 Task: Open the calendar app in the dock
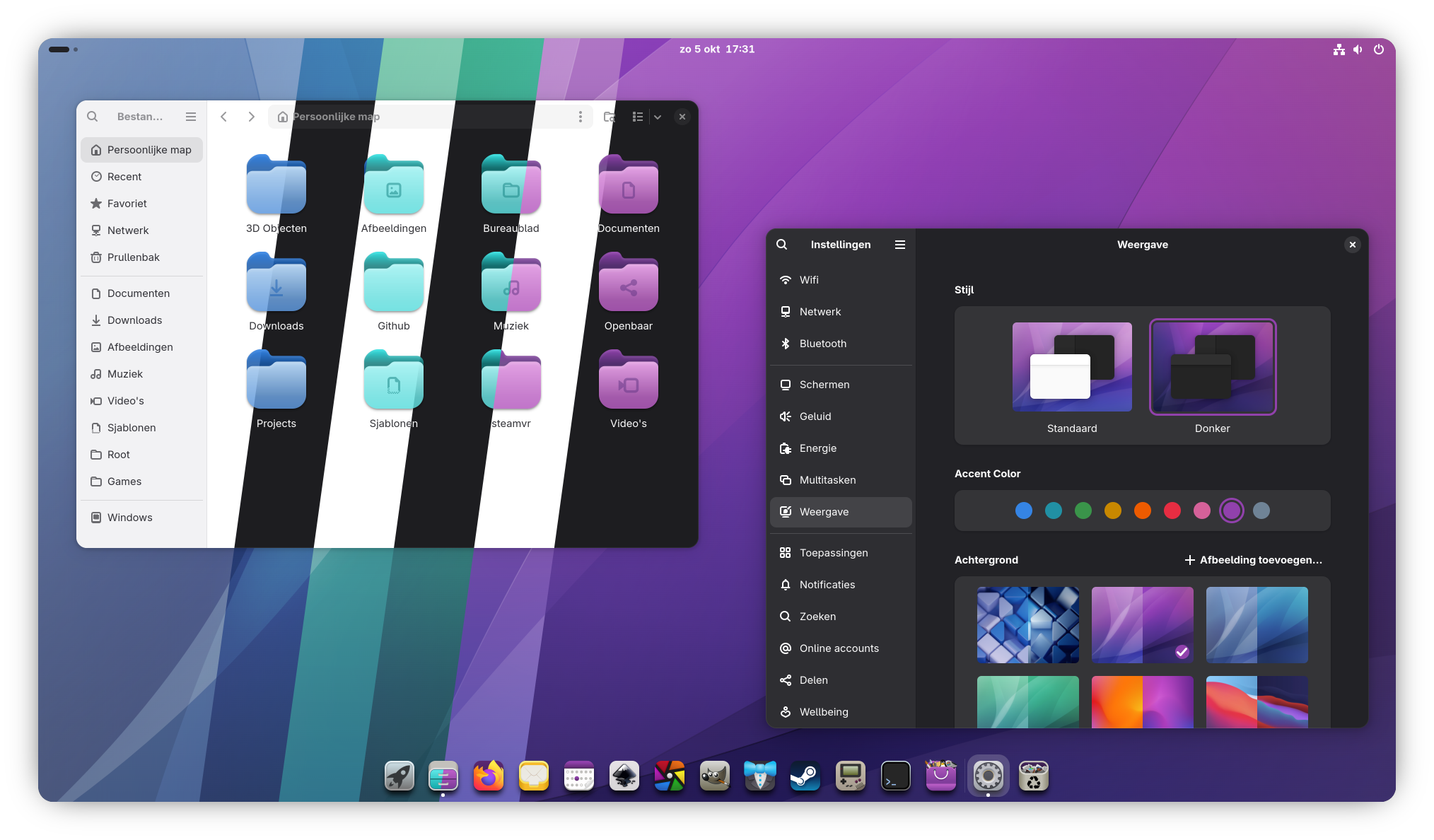tap(579, 776)
